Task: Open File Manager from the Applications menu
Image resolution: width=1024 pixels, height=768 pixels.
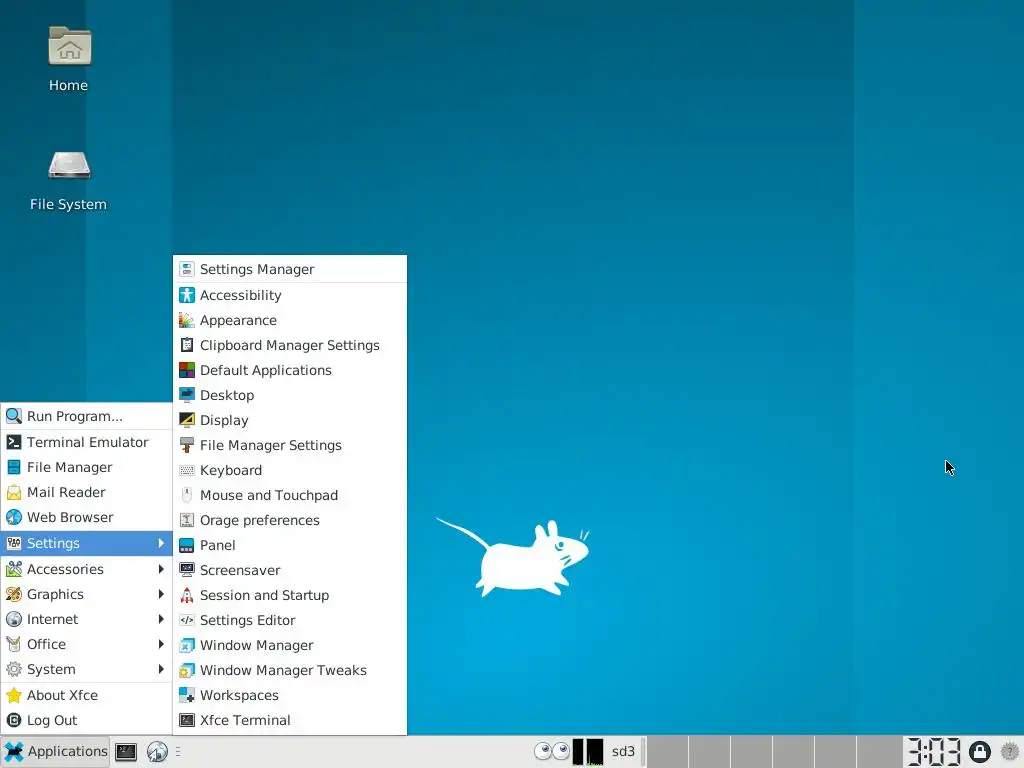Action: (x=86, y=467)
